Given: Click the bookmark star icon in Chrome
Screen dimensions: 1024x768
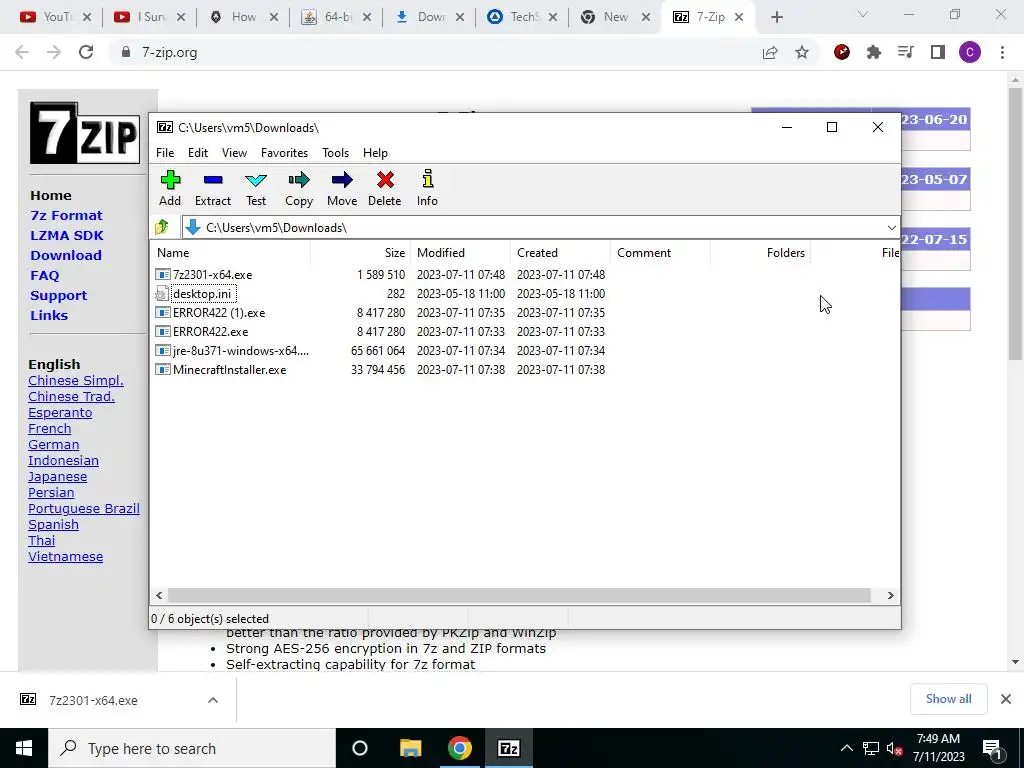Looking at the screenshot, I should point(802,52).
